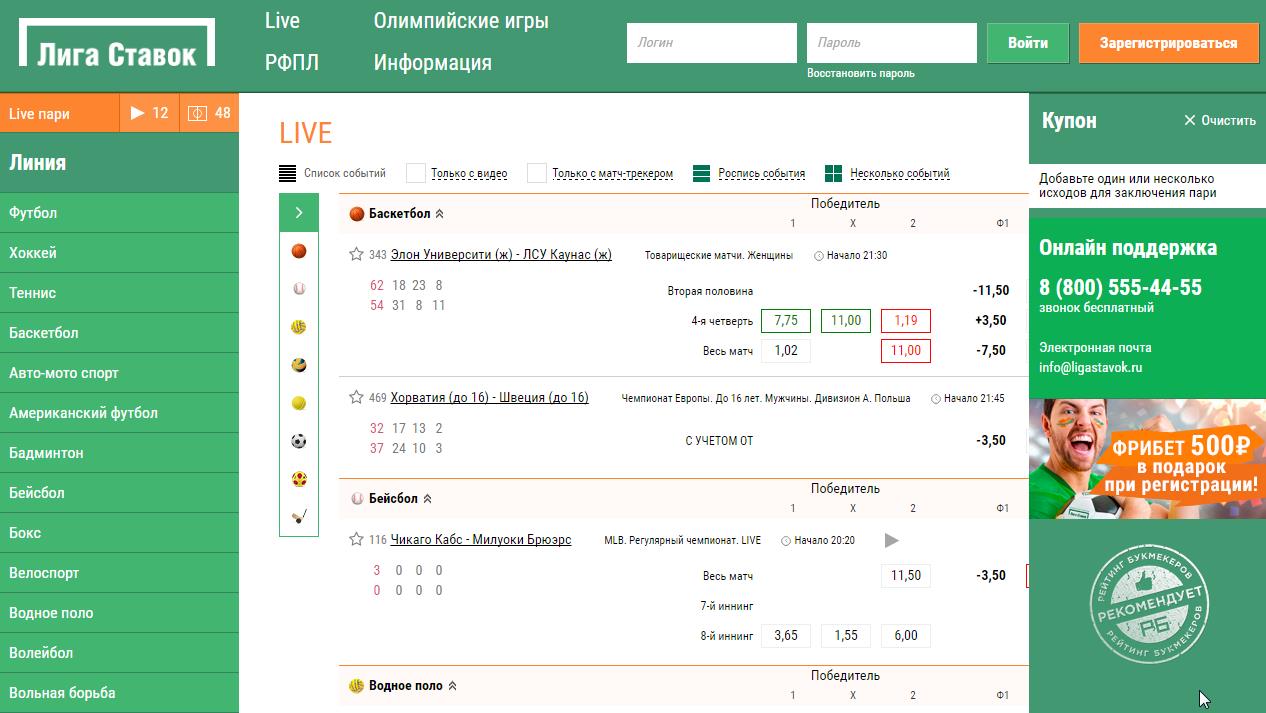Focus the Пароль input field
Viewport: 1266px width, 713px height.
892,43
